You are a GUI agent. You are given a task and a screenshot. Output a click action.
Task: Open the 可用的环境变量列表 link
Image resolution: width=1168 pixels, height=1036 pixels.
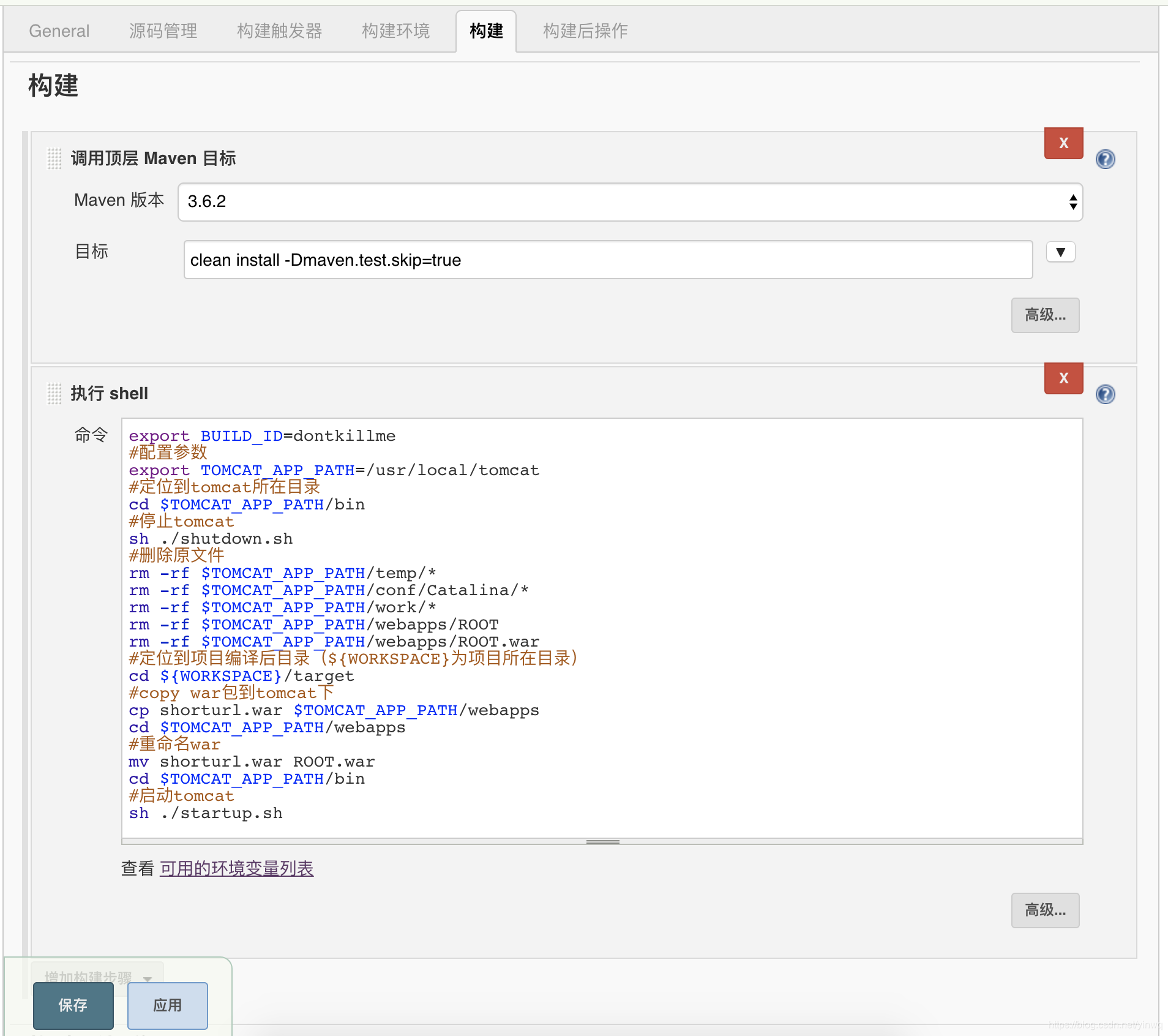click(x=236, y=868)
